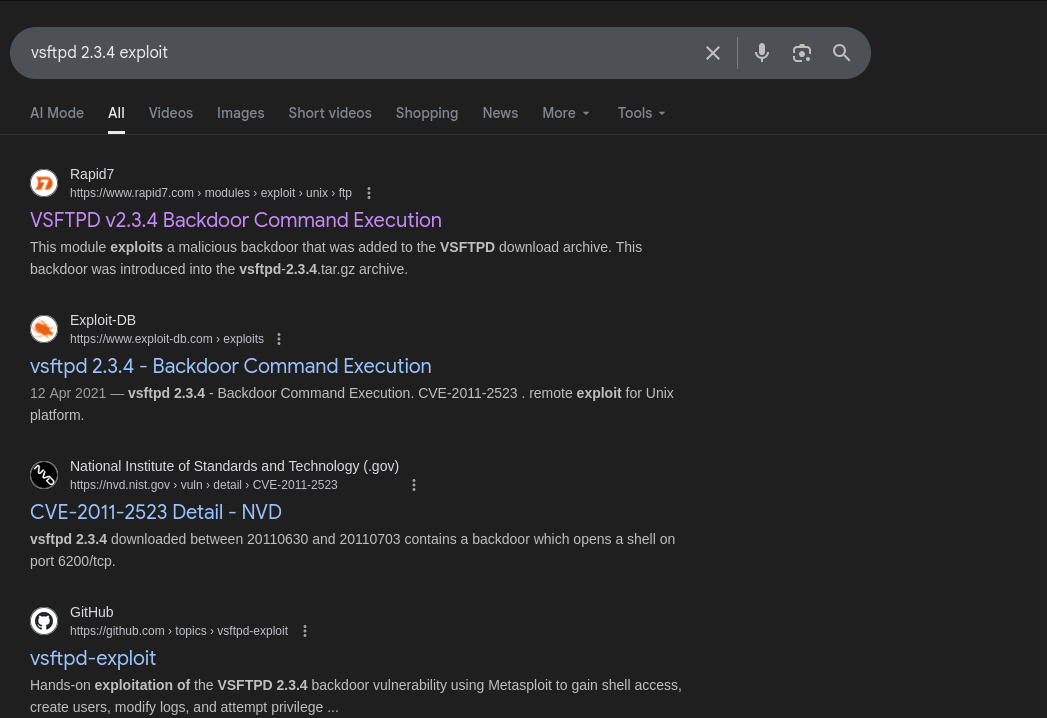Viewport: 1047px width, 718px height.
Task: Start voice search with the microphone icon
Action: click(x=761, y=53)
